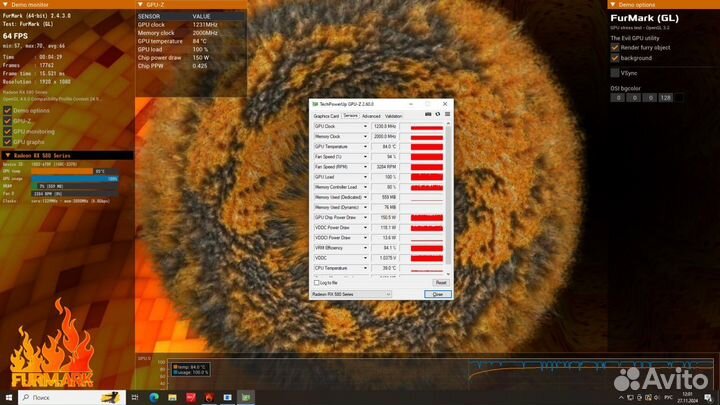Enable Log to file in GPU-Z
This screenshot has width=720, height=405.
coord(316,283)
